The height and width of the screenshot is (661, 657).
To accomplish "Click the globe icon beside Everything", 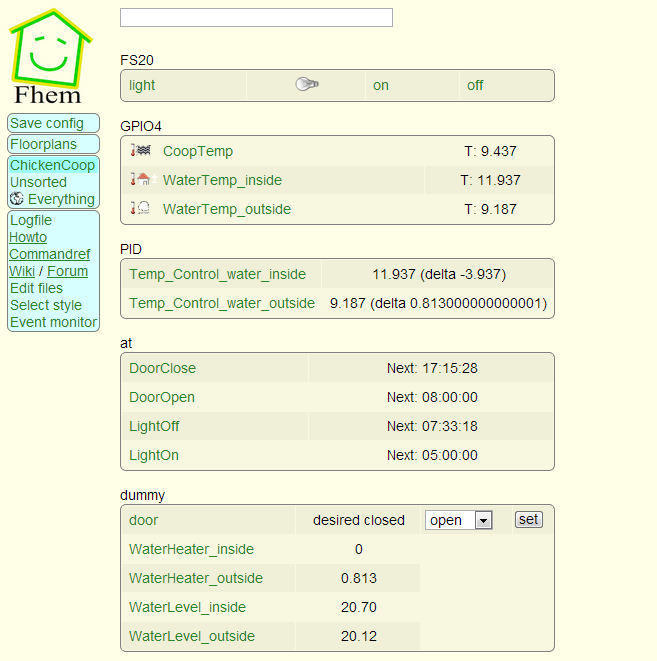I will click(17, 198).
